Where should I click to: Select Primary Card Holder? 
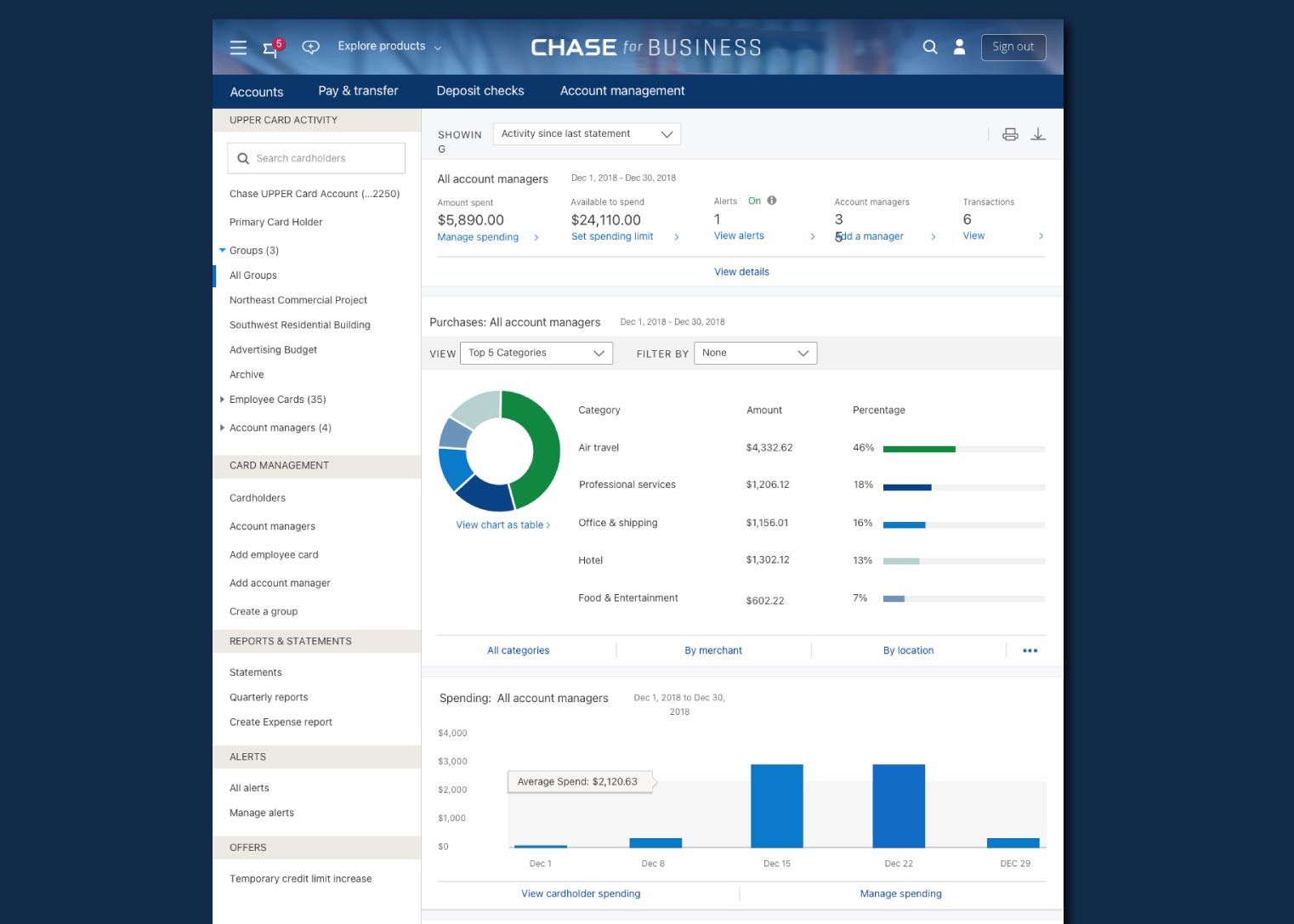(275, 222)
